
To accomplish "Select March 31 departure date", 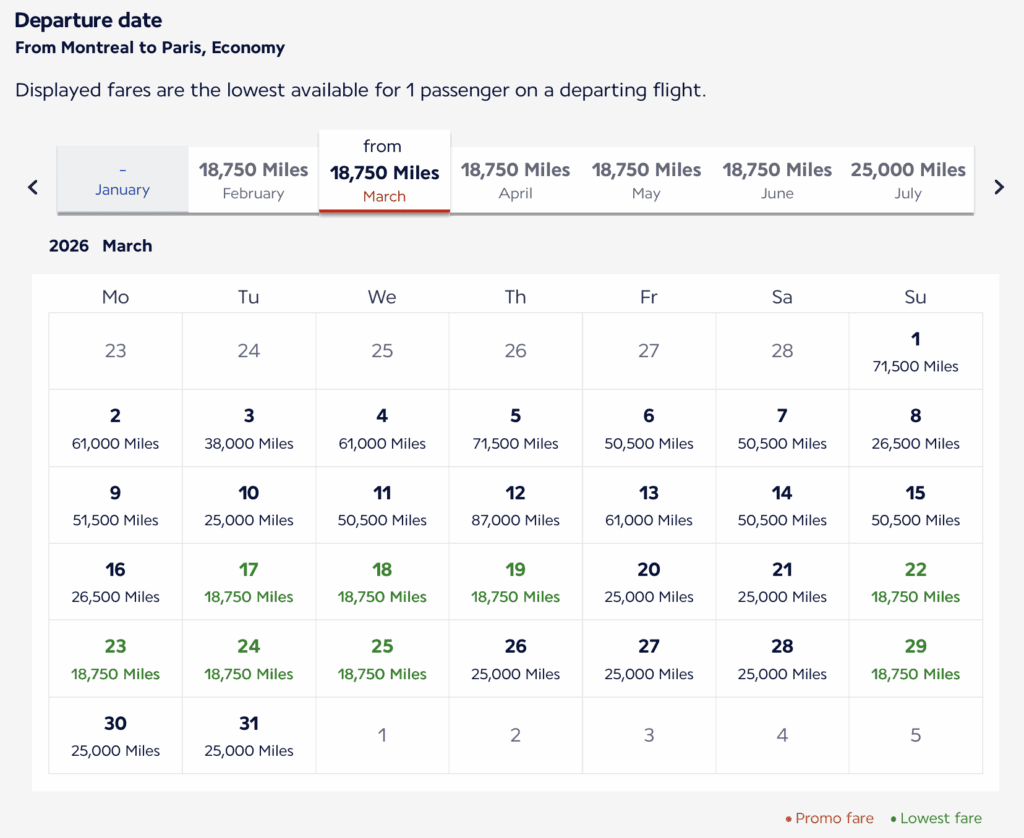I will (249, 736).
